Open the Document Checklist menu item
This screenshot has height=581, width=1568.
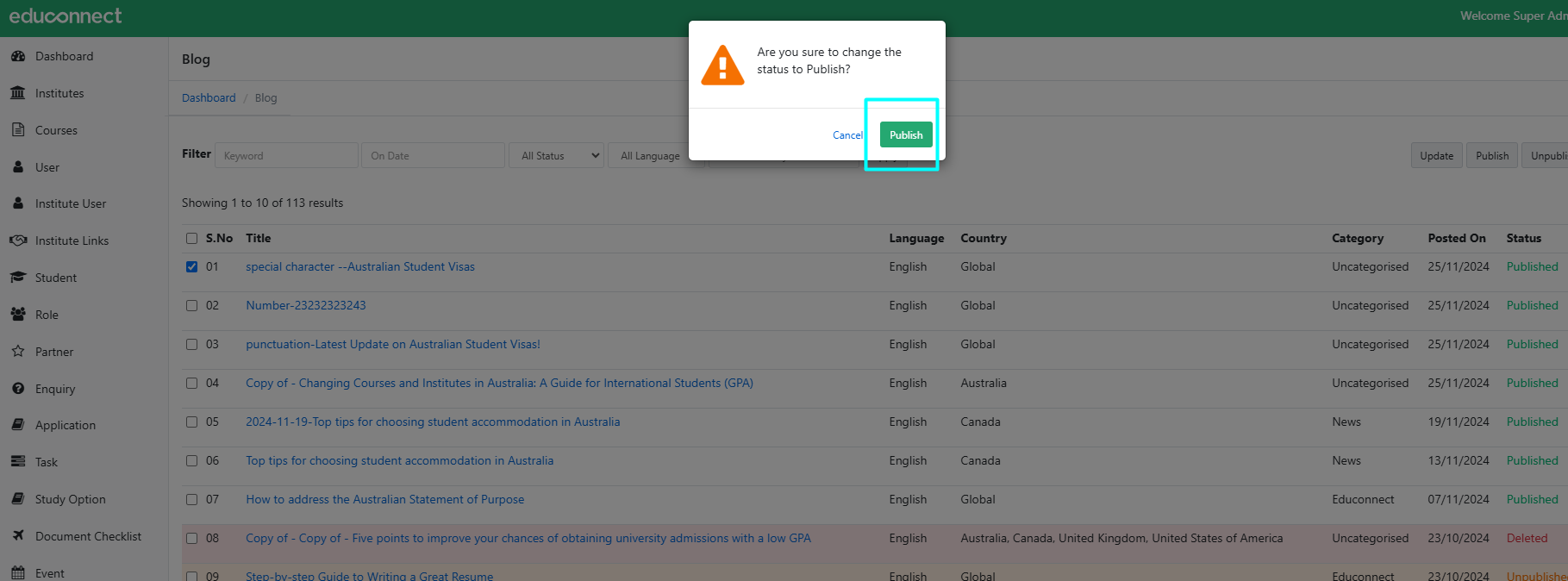[x=88, y=536]
